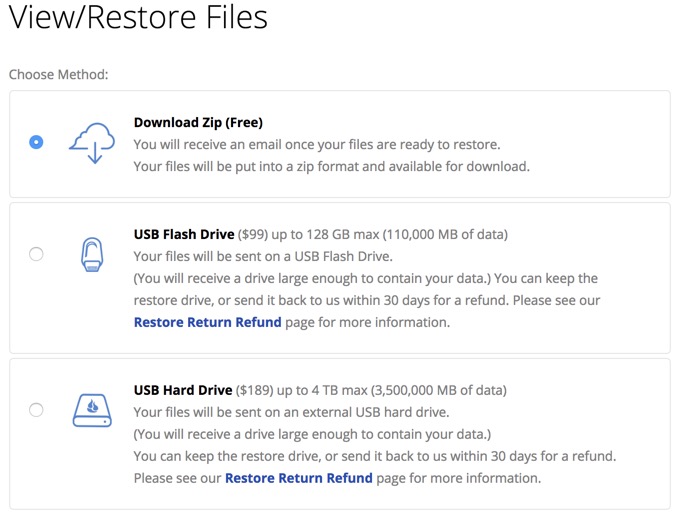Choose the USB Flash Drive radio button
The width and height of the screenshot is (674, 514).
(x=36, y=254)
